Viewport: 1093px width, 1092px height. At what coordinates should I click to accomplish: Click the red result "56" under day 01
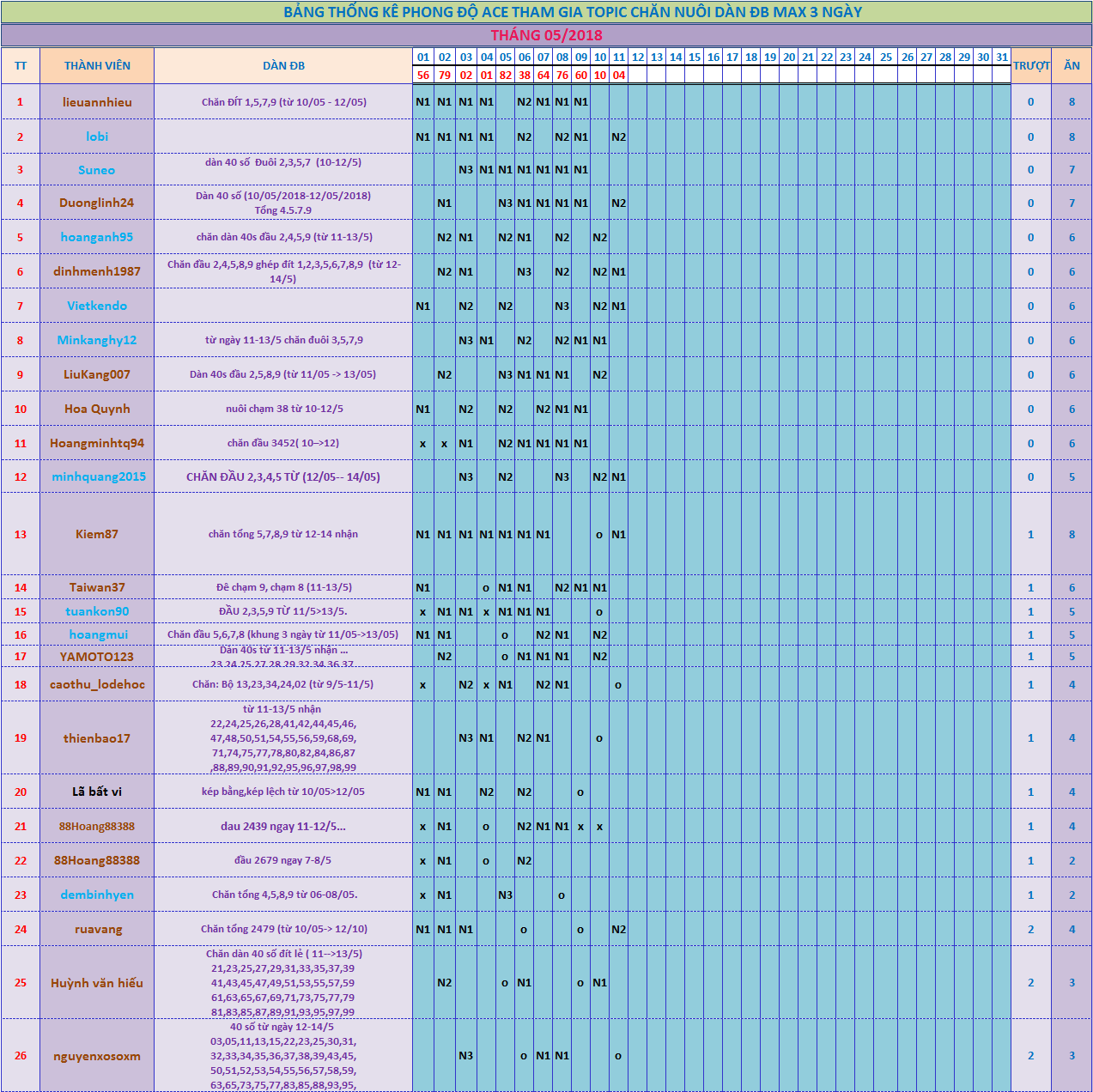423,76
